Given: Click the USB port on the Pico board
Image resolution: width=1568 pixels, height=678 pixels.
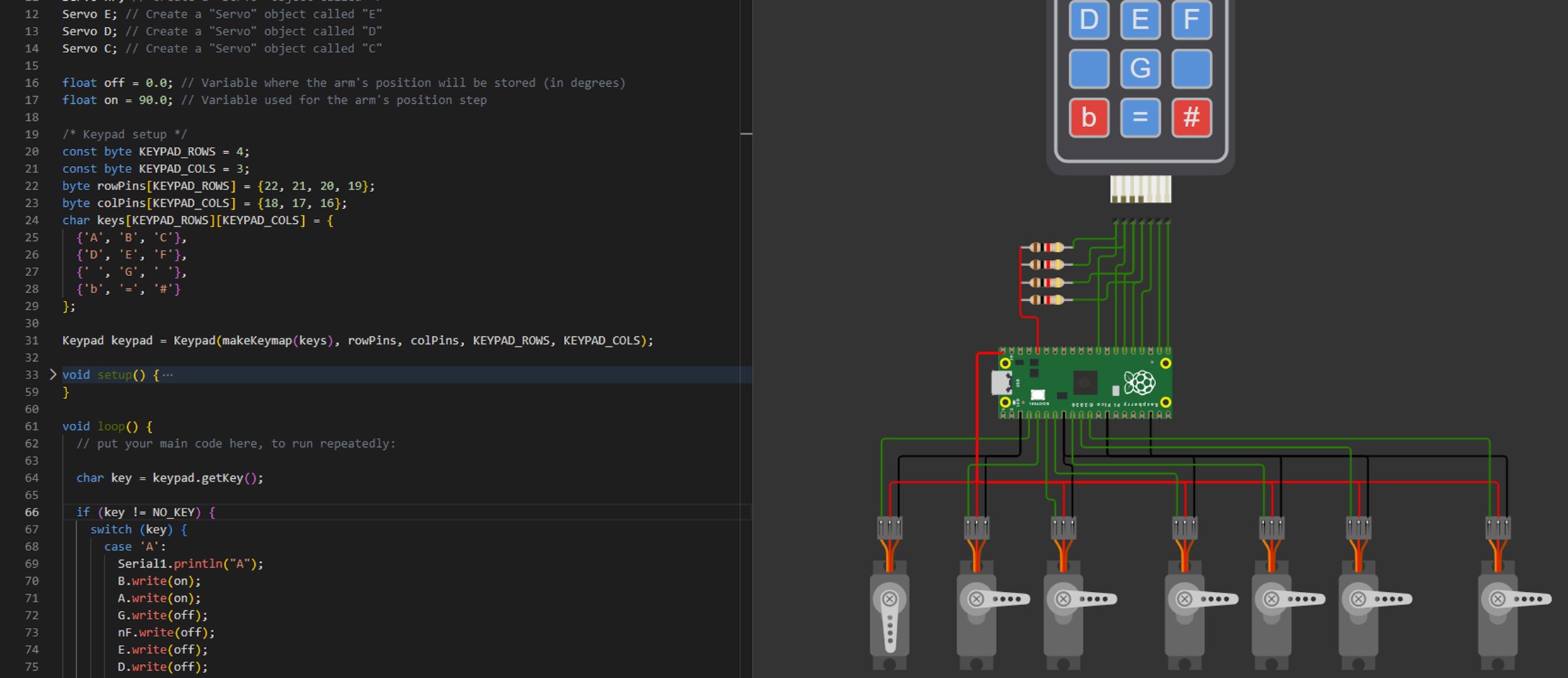Looking at the screenshot, I should [1001, 383].
